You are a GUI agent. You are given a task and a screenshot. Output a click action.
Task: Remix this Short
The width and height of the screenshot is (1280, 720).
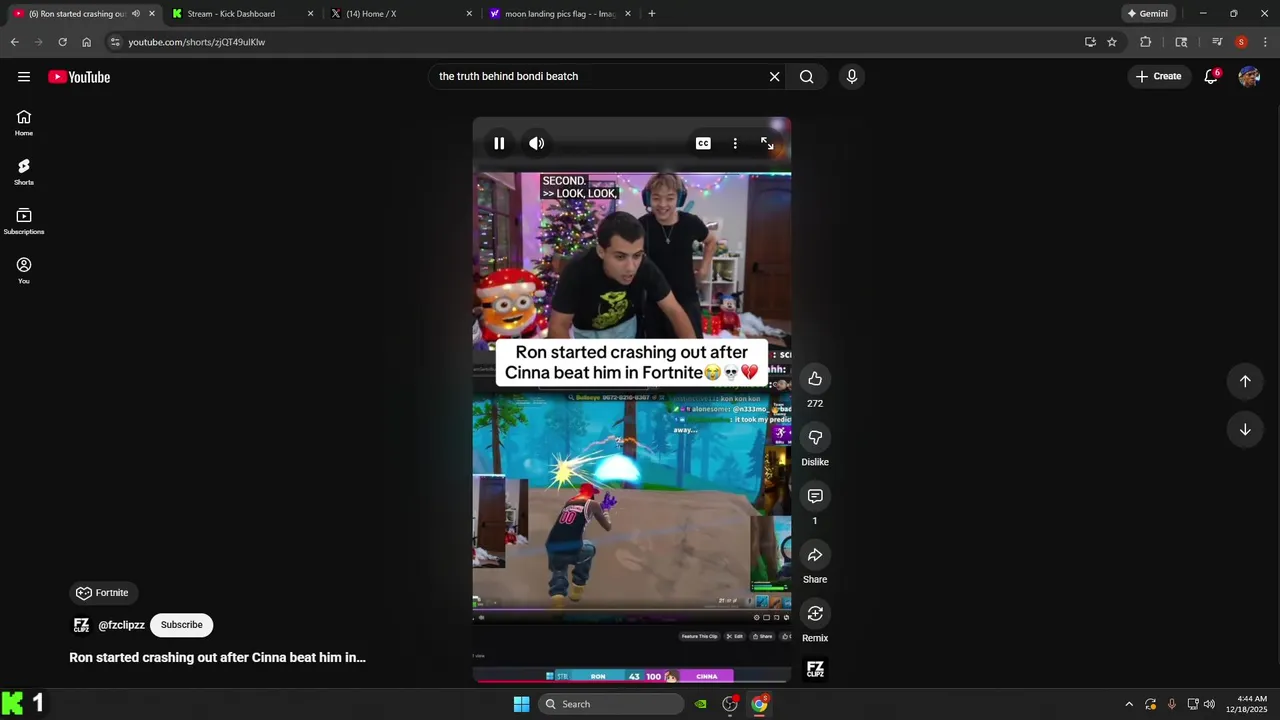[815, 613]
